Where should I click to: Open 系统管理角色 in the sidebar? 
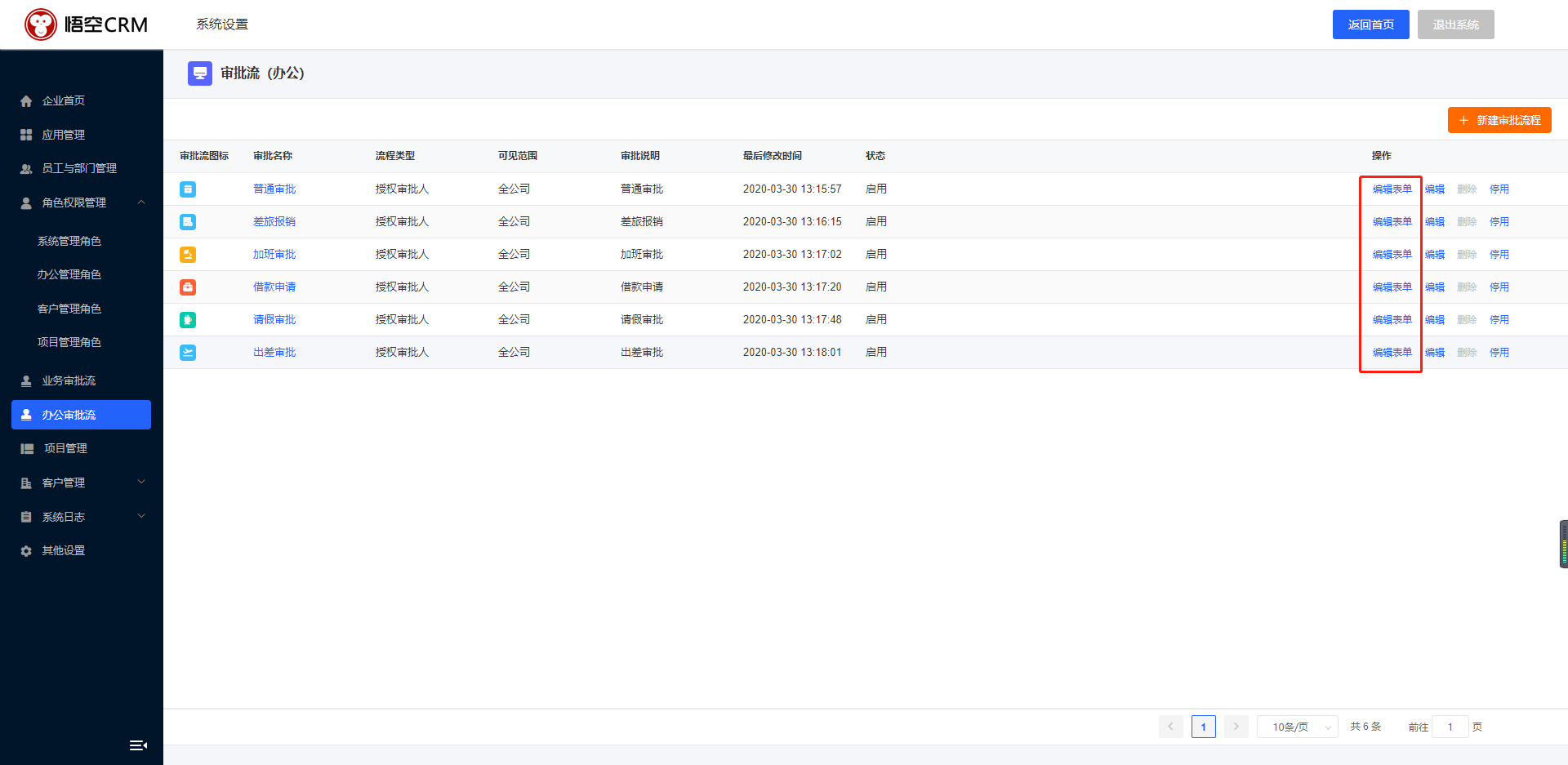pyautogui.click(x=69, y=242)
